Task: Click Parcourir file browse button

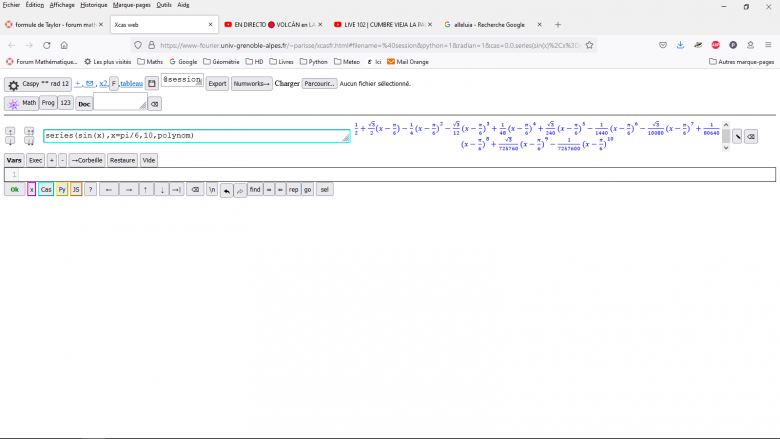Action: point(319,84)
